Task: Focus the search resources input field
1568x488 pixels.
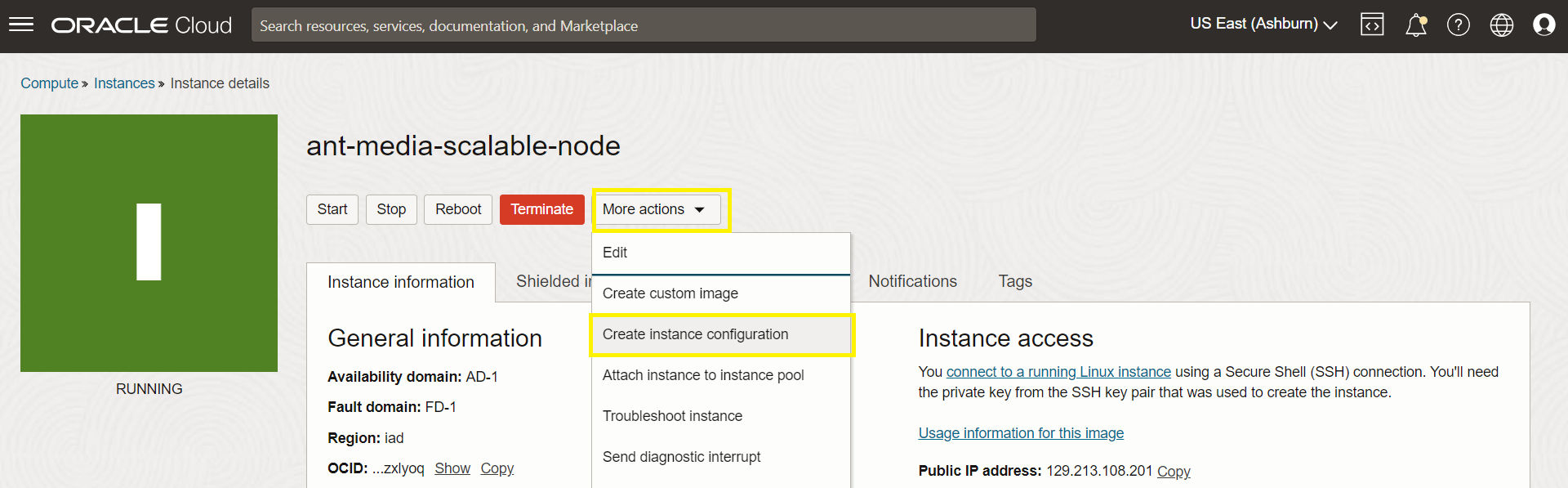Action: click(644, 25)
